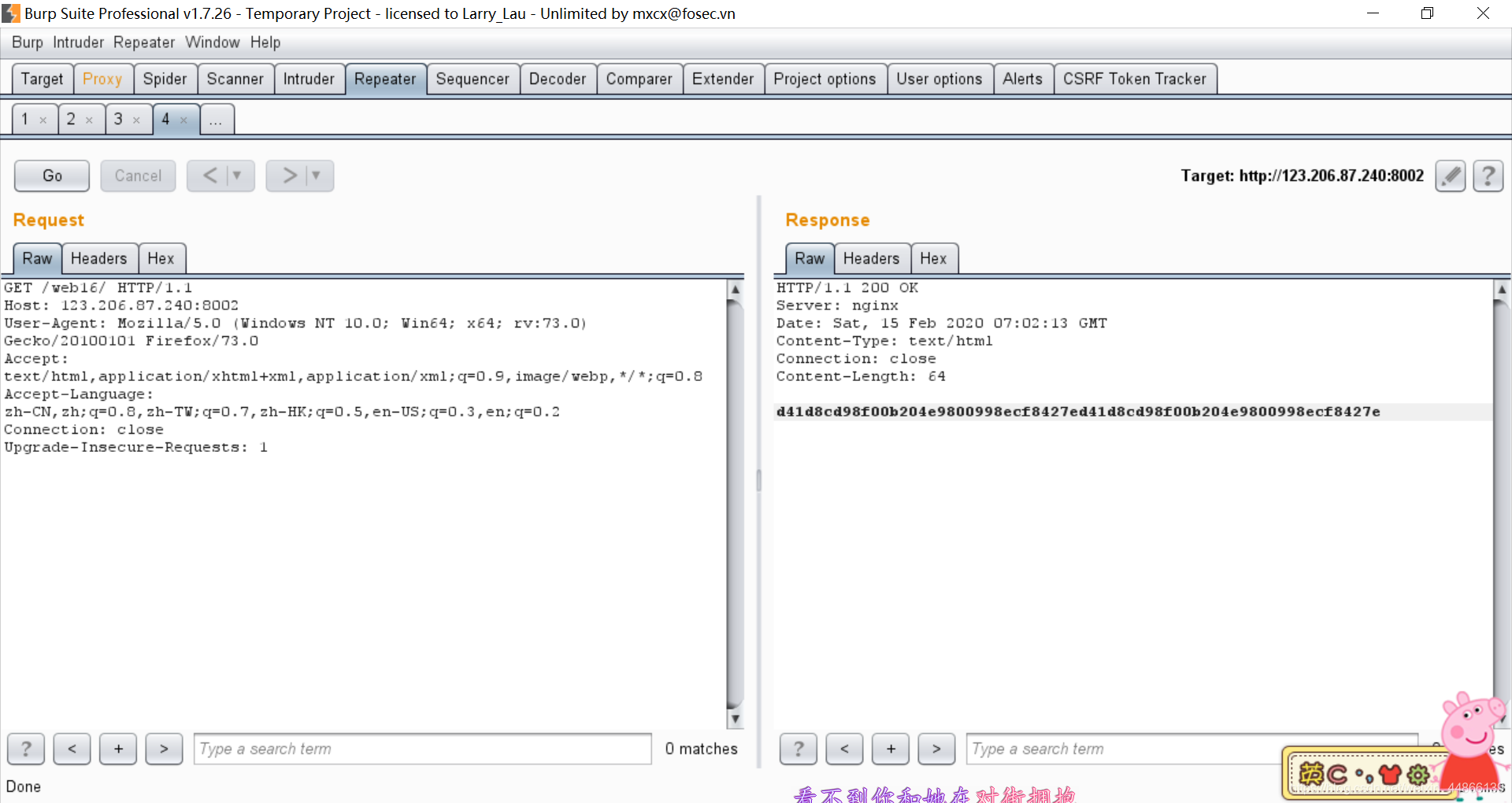Screen dimensions: 1512x803
Task: Open the Project options tab
Action: tap(825, 79)
